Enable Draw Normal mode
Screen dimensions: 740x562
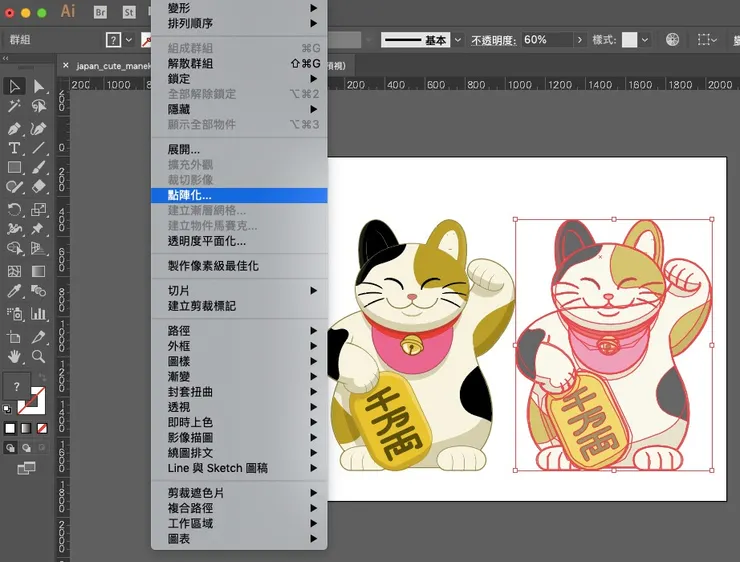[10, 447]
